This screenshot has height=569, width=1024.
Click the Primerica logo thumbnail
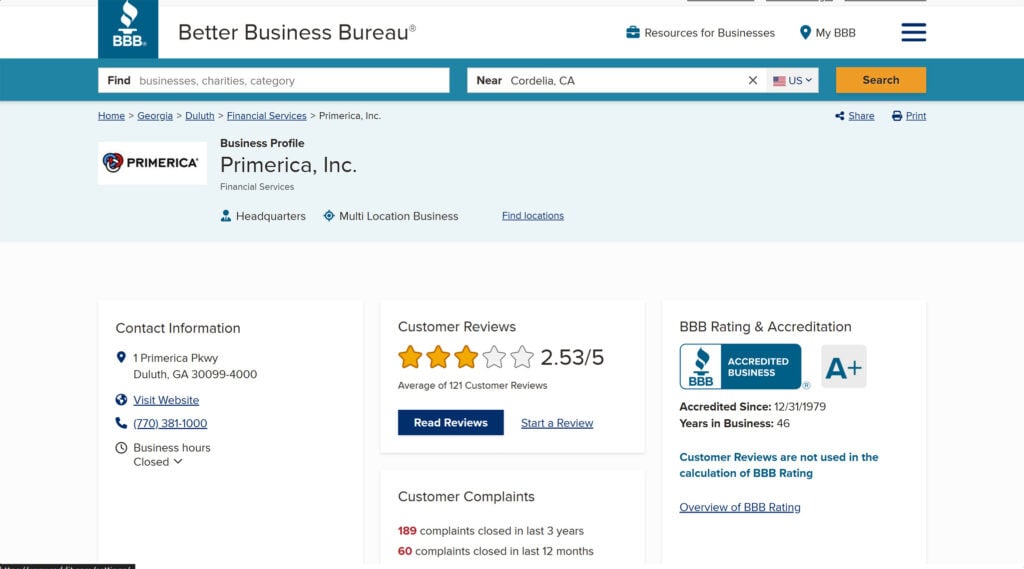[152, 163]
